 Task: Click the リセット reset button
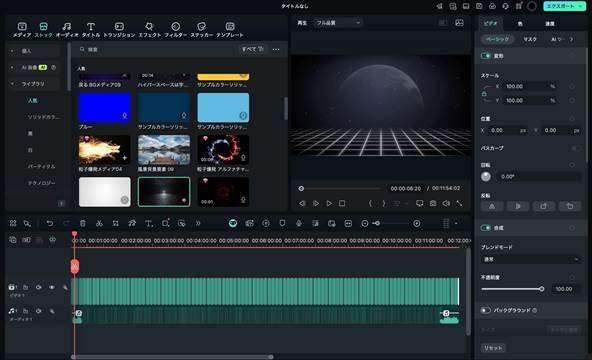[x=493, y=348]
